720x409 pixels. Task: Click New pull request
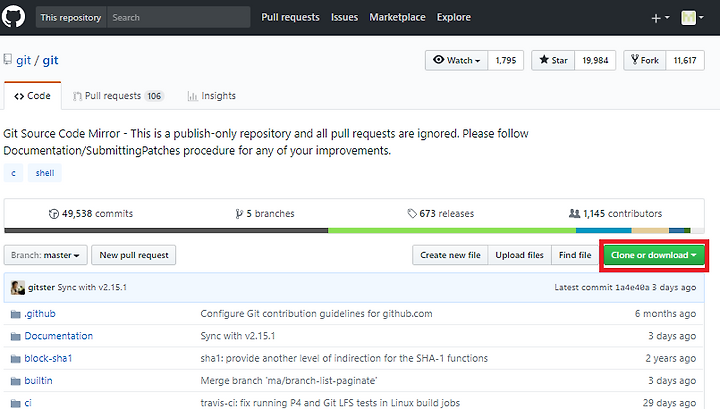[x=134, y=255]
